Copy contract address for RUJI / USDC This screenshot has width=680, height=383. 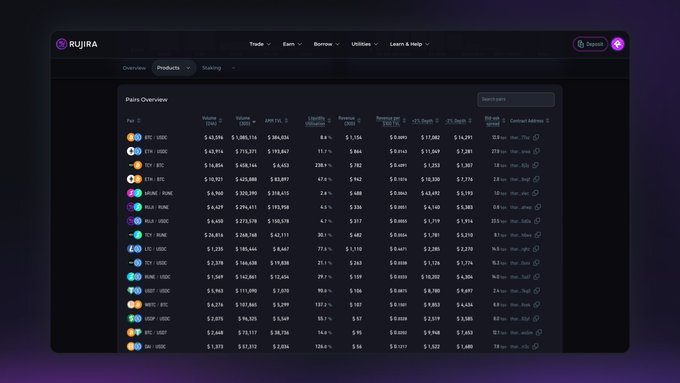pos(537,221)
